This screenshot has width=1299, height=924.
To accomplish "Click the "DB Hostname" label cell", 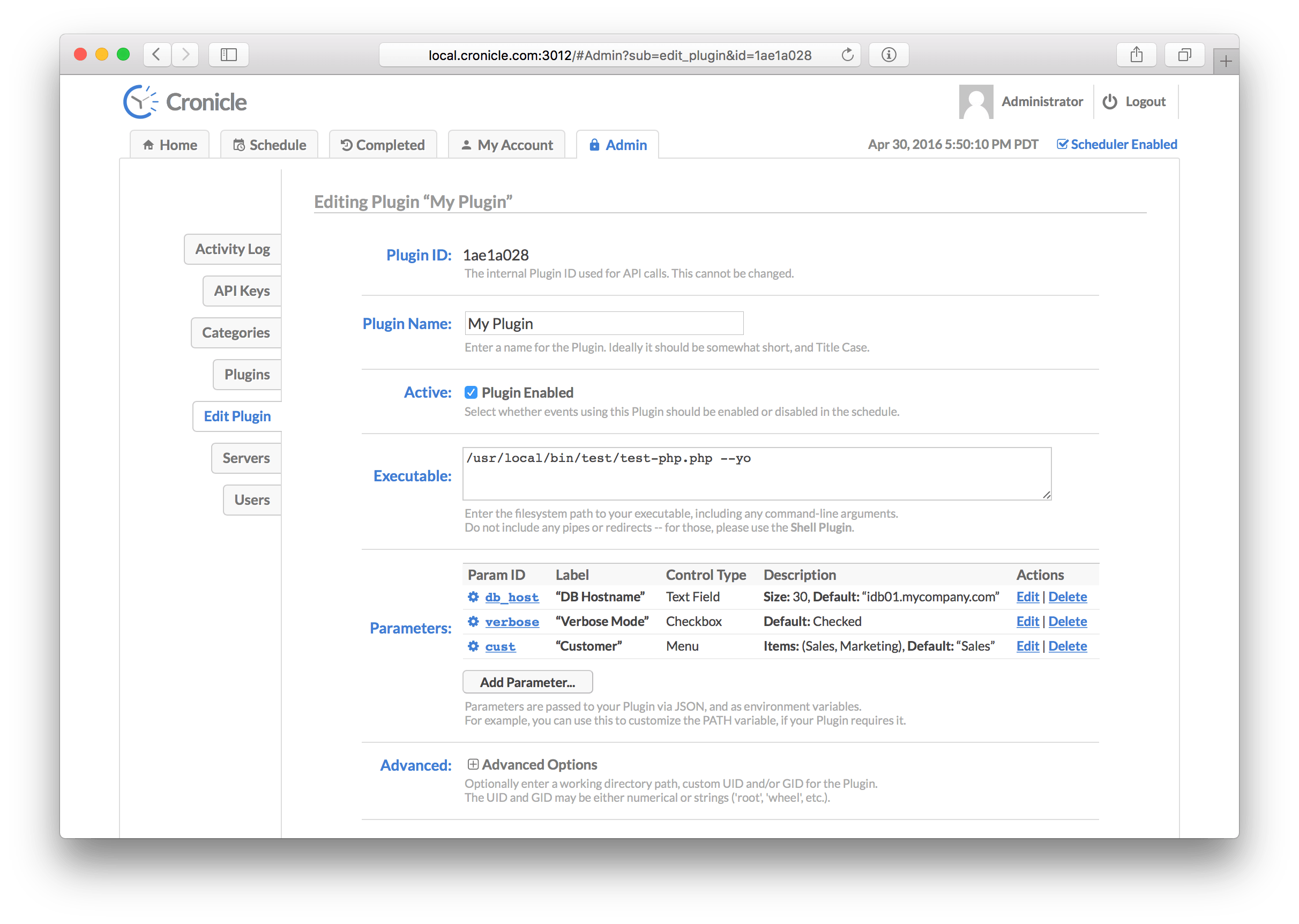I will pyautogui.click(x=600, y=597).
